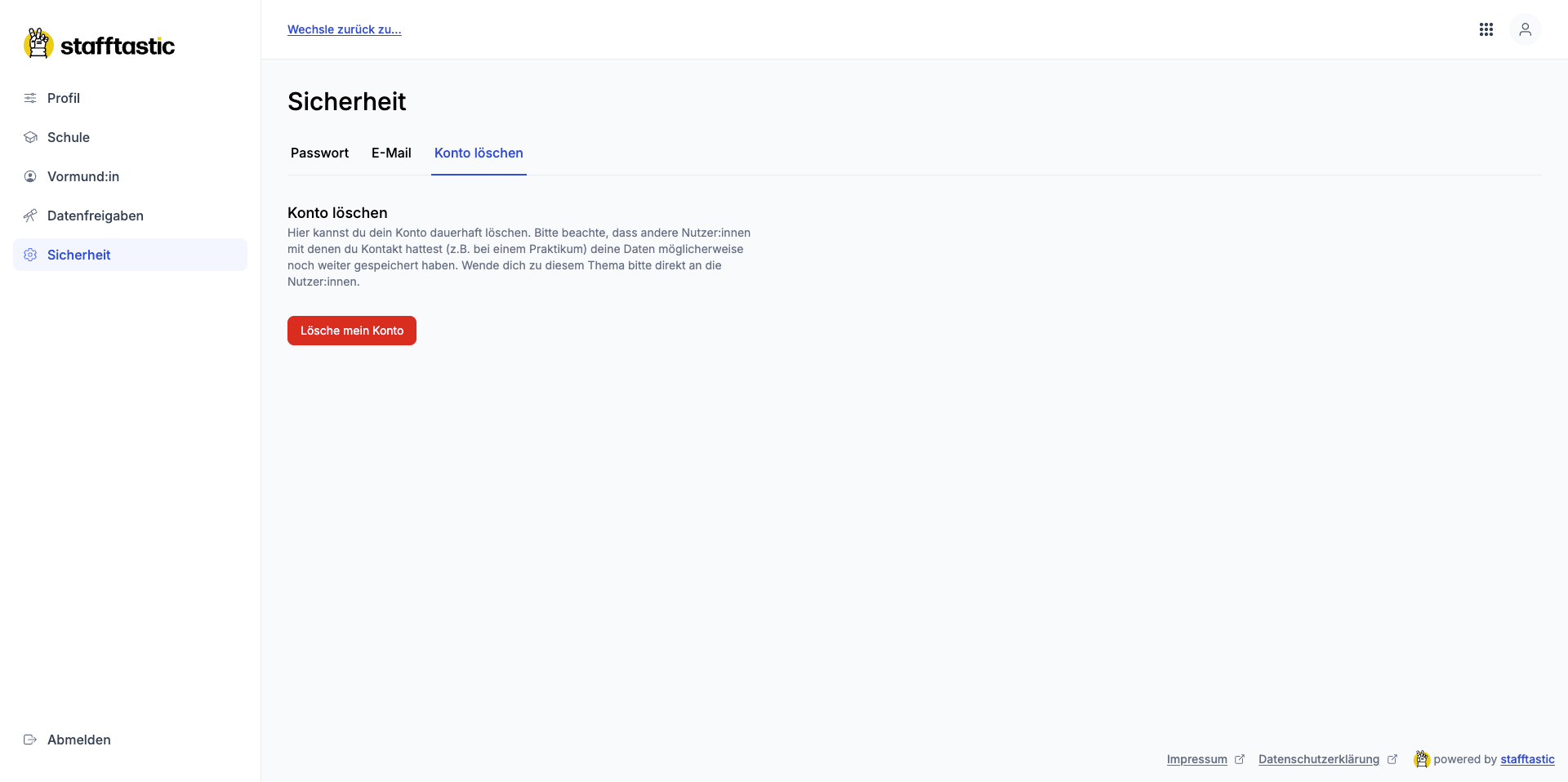Viewport: 1568px width, 782px height.
Task: Click the external link icon beside Impressum
Action: tap(1240, 759)
